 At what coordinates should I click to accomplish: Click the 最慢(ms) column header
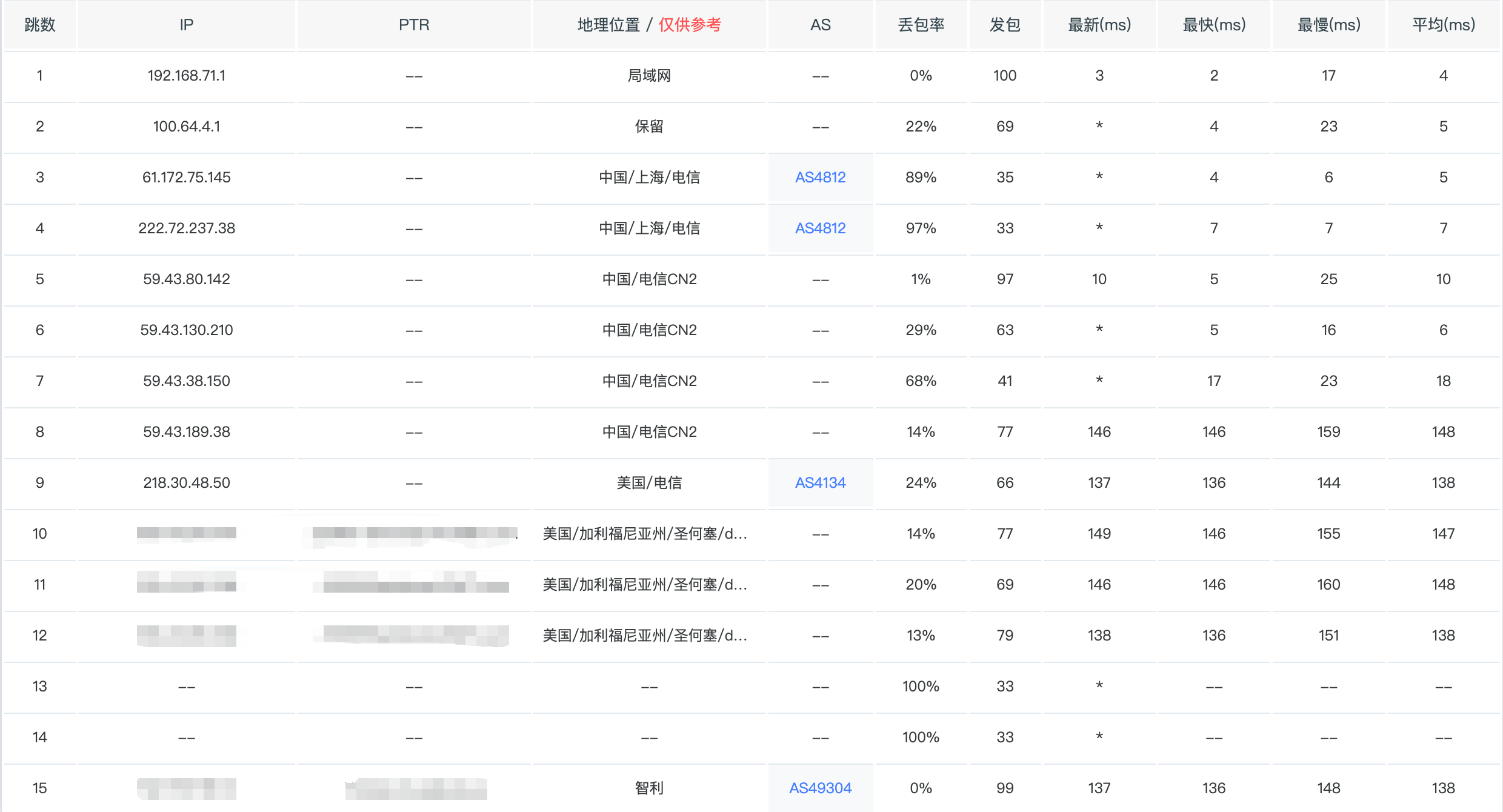coord(1329,25)
